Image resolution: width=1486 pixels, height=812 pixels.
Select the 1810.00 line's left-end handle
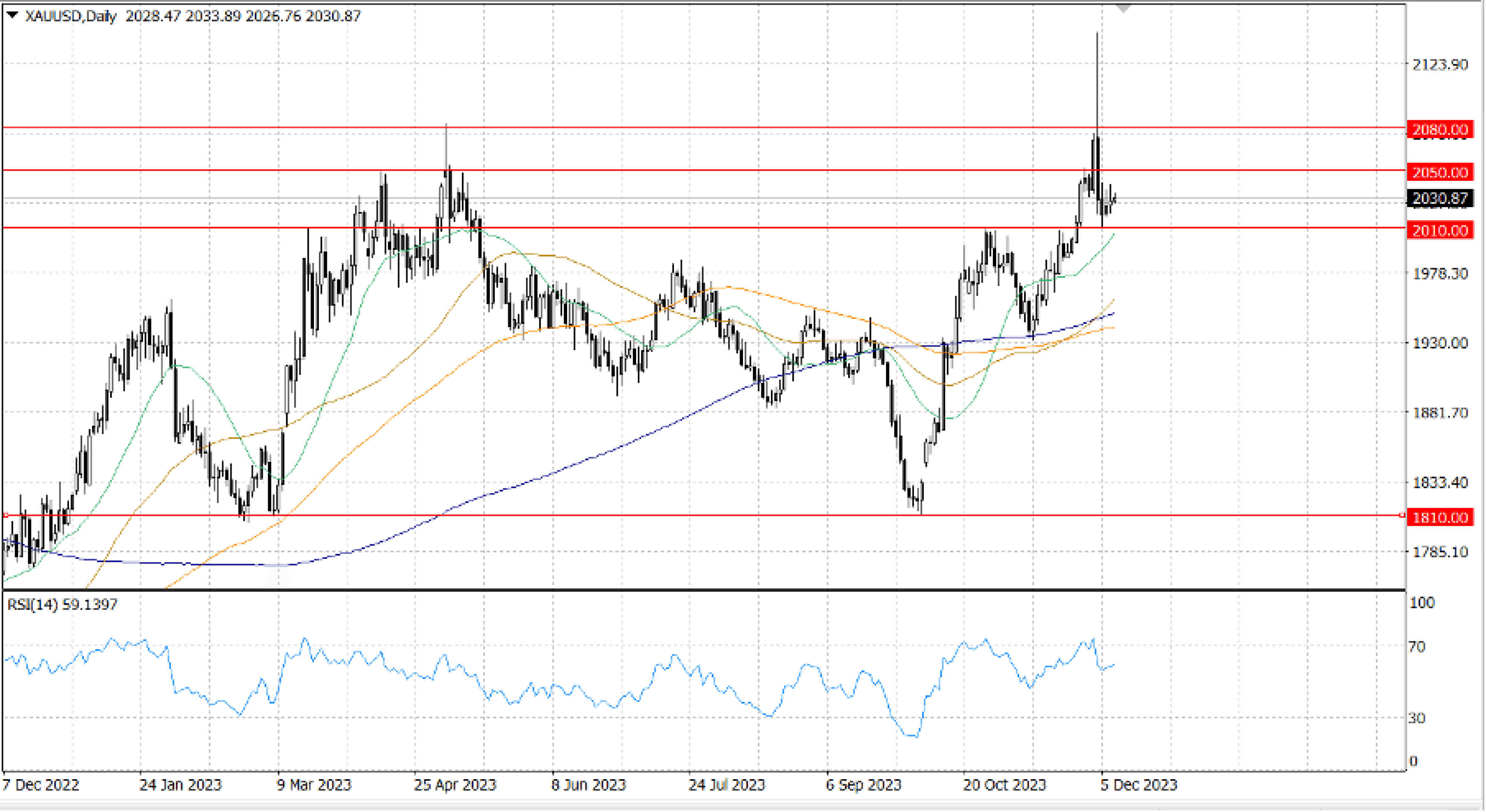pyautogui.click(x=5, y=515)
